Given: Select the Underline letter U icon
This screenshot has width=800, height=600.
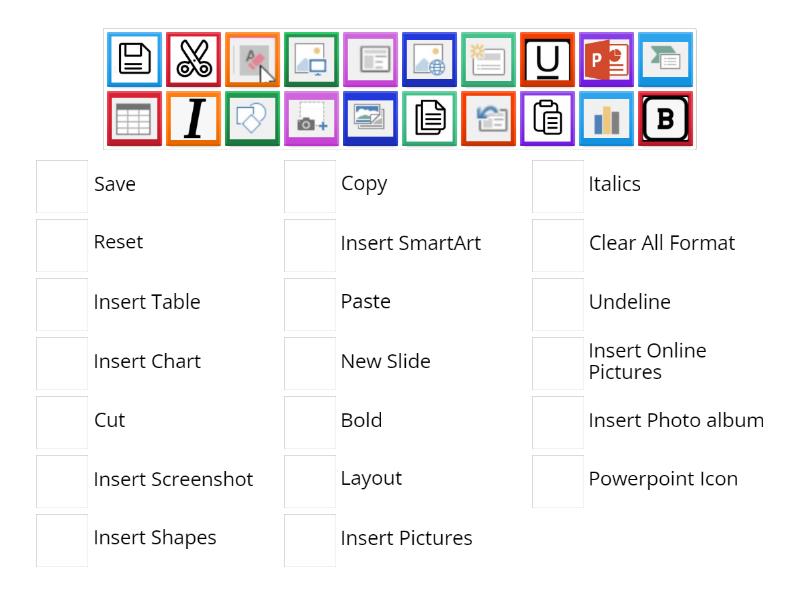Looking at the screenshot, I should 547,59.
